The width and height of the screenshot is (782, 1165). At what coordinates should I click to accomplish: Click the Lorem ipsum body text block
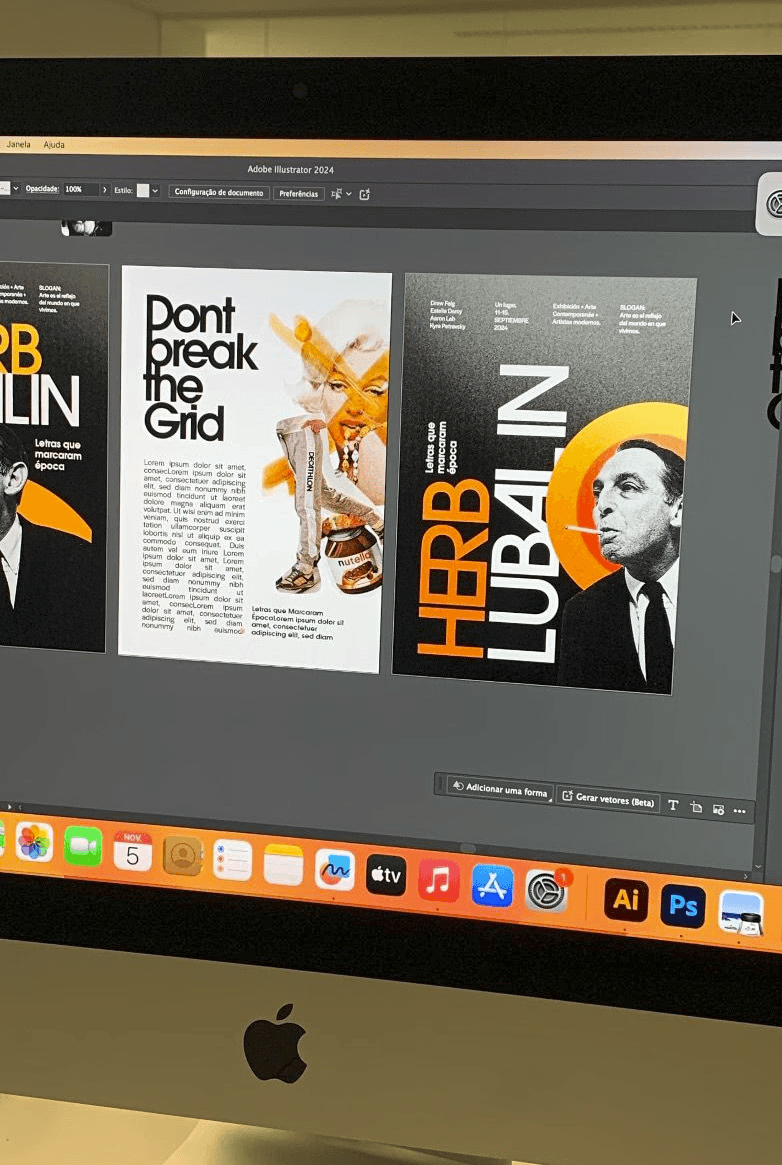pyautogui.click(x=193, y=547)
